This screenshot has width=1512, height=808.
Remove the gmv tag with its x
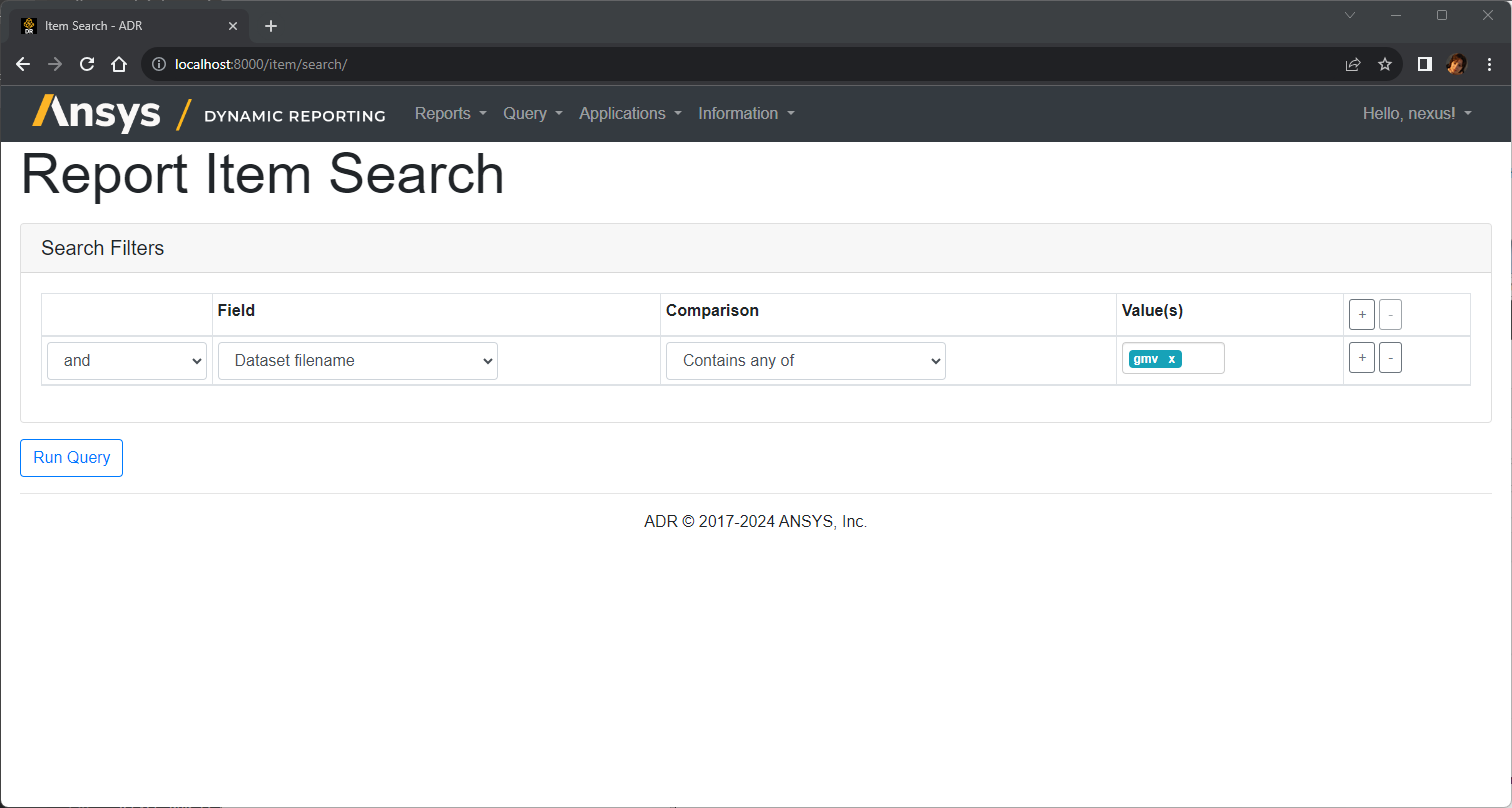click(1172, 359)
